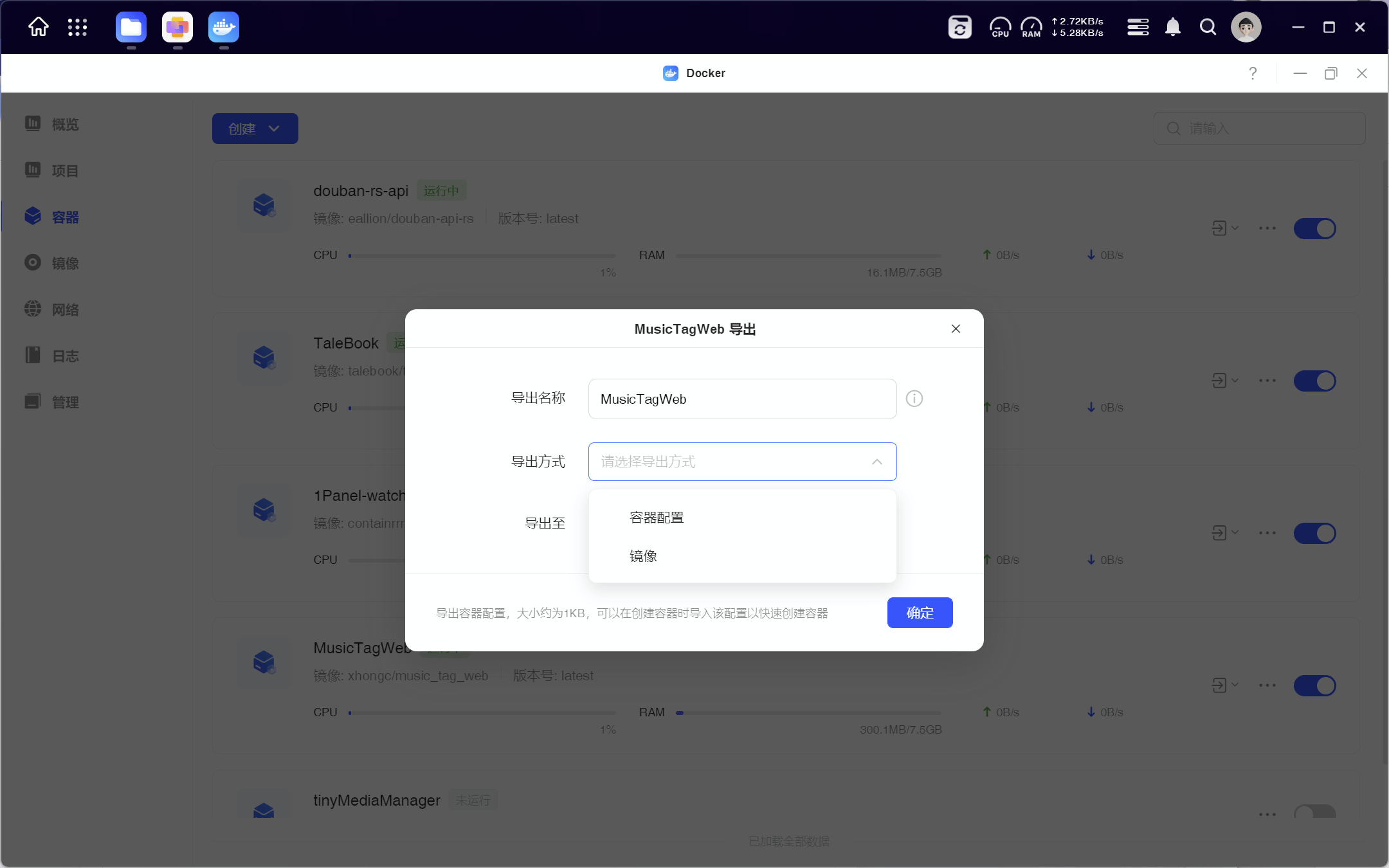Click the 导出名称 input field
1389x868 pixels.
[x=743, y=399]
